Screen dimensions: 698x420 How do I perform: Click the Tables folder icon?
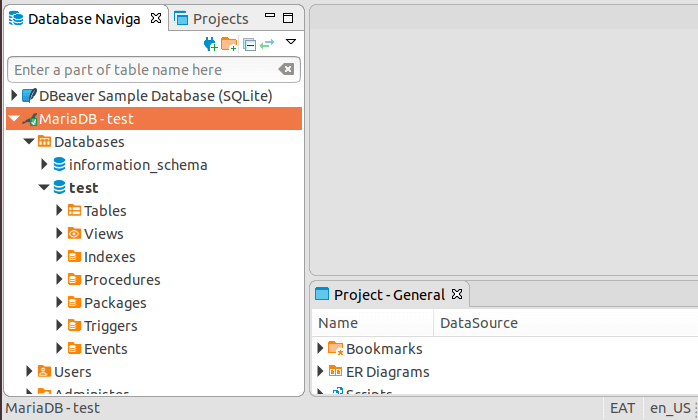[74, 210]
